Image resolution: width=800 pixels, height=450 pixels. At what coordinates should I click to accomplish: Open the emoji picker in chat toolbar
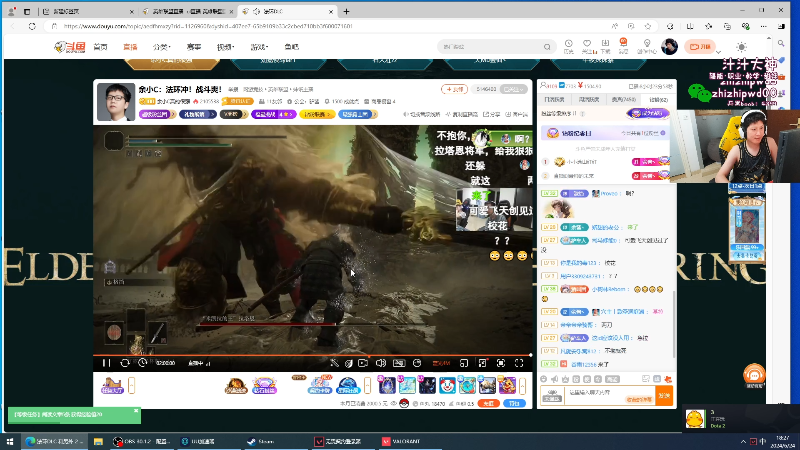[x=544, y=379]
